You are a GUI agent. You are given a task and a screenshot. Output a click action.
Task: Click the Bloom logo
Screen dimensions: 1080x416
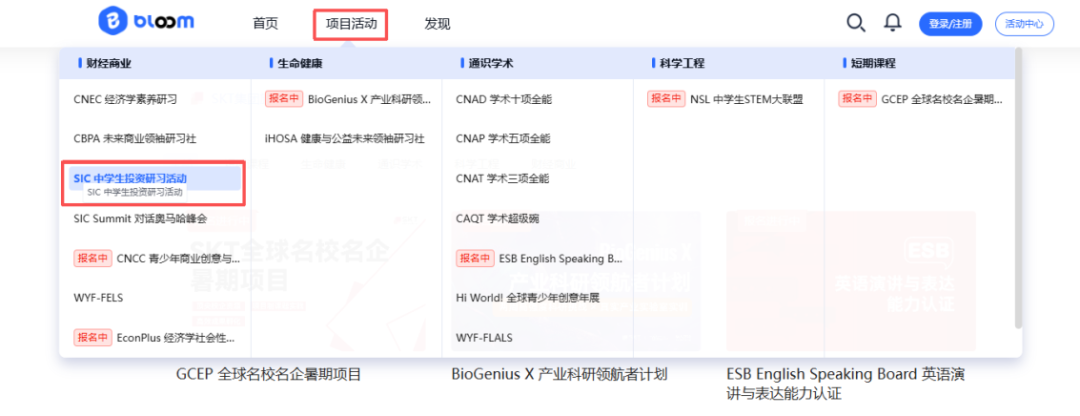click(x=146, y=22)
